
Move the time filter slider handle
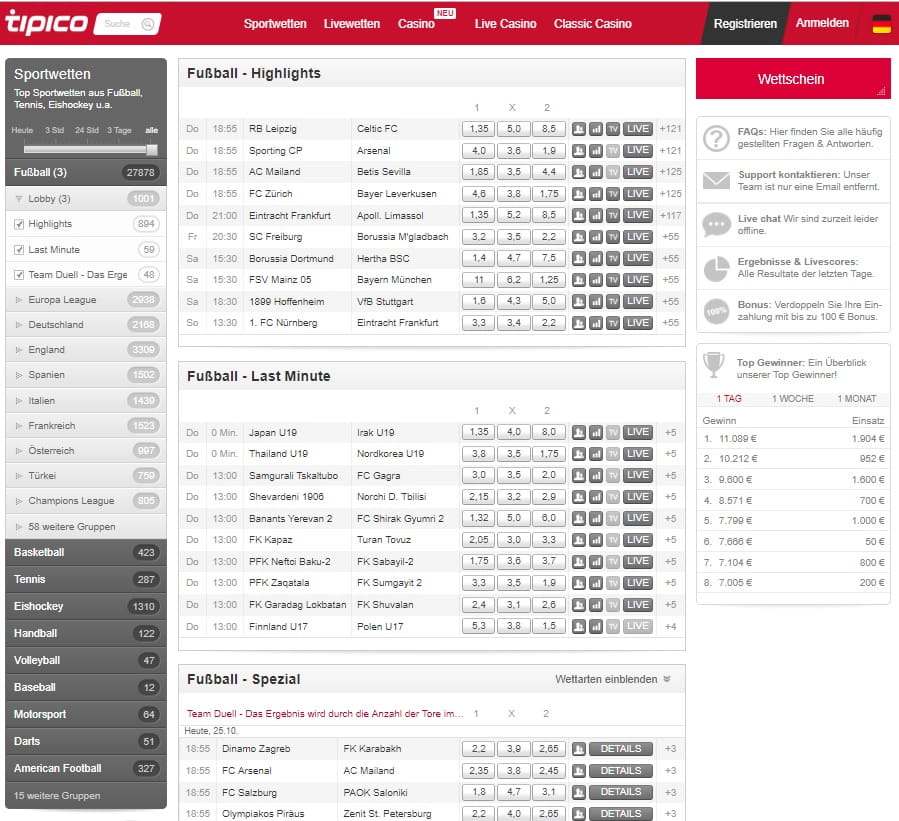(151, 150)
